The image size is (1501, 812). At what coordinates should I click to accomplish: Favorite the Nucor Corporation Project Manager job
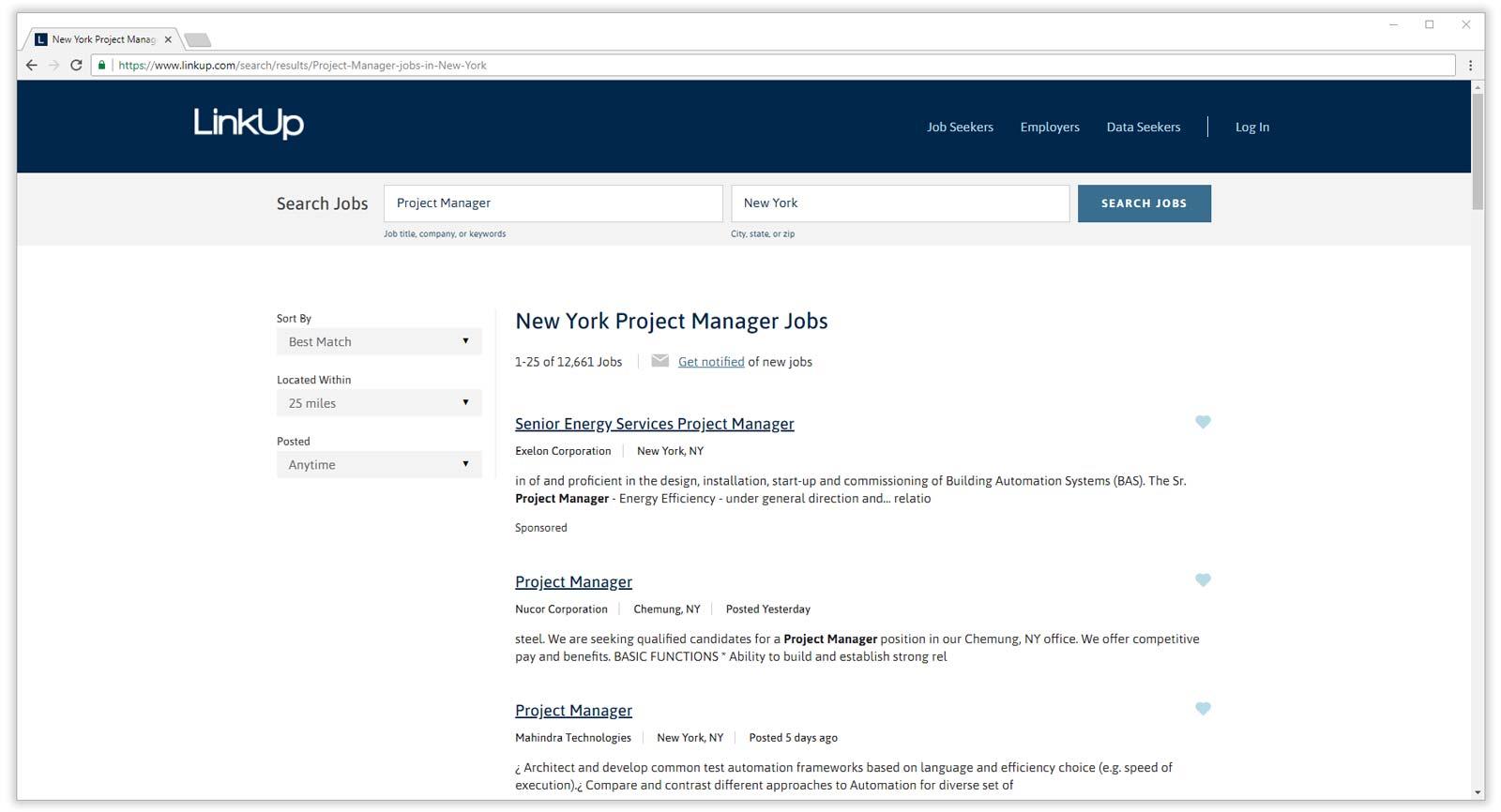1203,580
